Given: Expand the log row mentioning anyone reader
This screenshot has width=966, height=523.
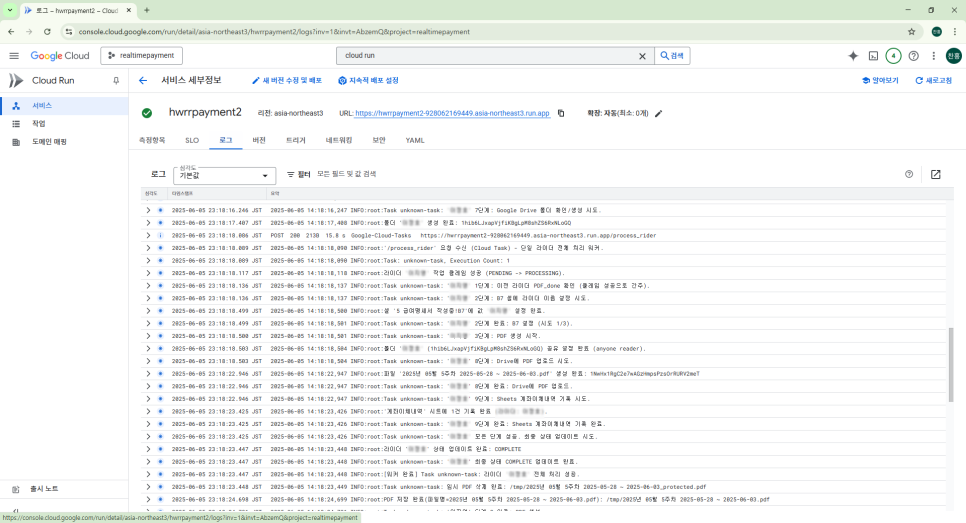Looking at the screenshot, I should click(x=148, y=349).
